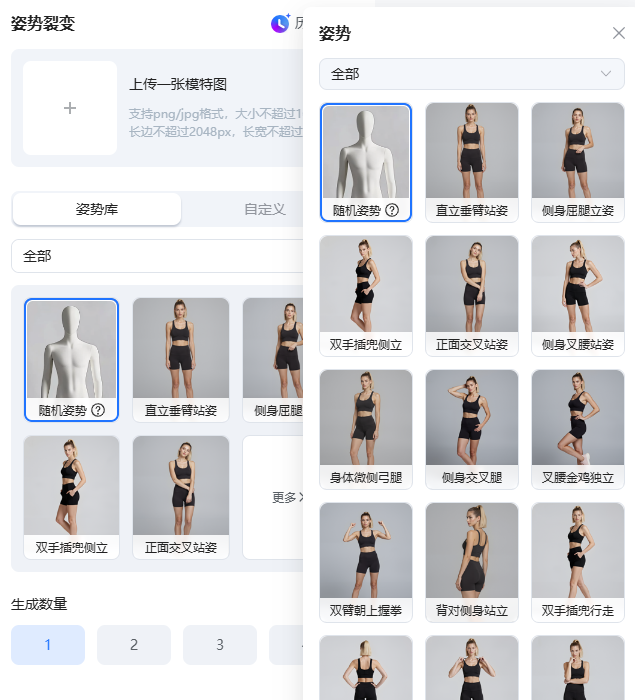Switch to the 姿势库 tab
The width and height of the screenshot is (635, 700).
(97, 209)
